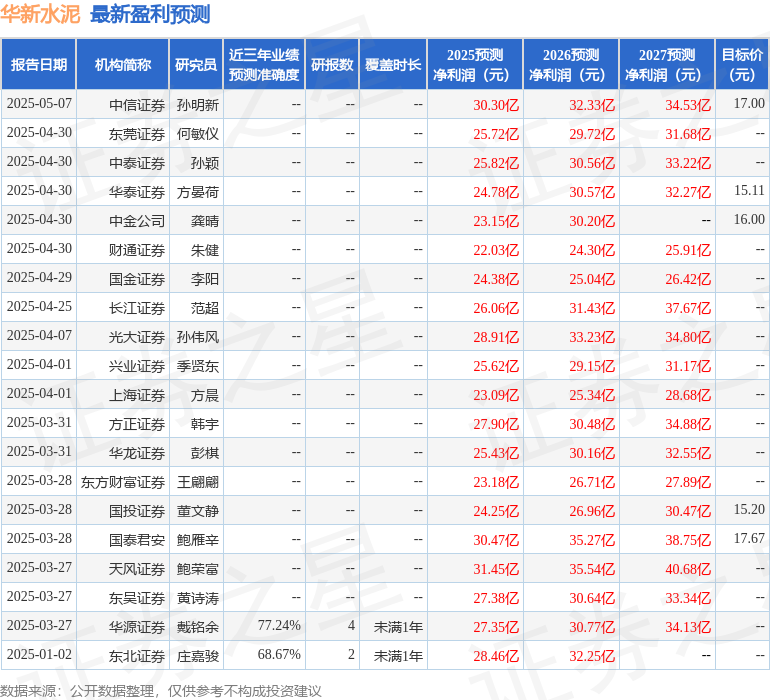Viewport: 770px width, 700px height.
Task: Click 华源证券 accuracy value 77.24%
Action: (279, 626)
